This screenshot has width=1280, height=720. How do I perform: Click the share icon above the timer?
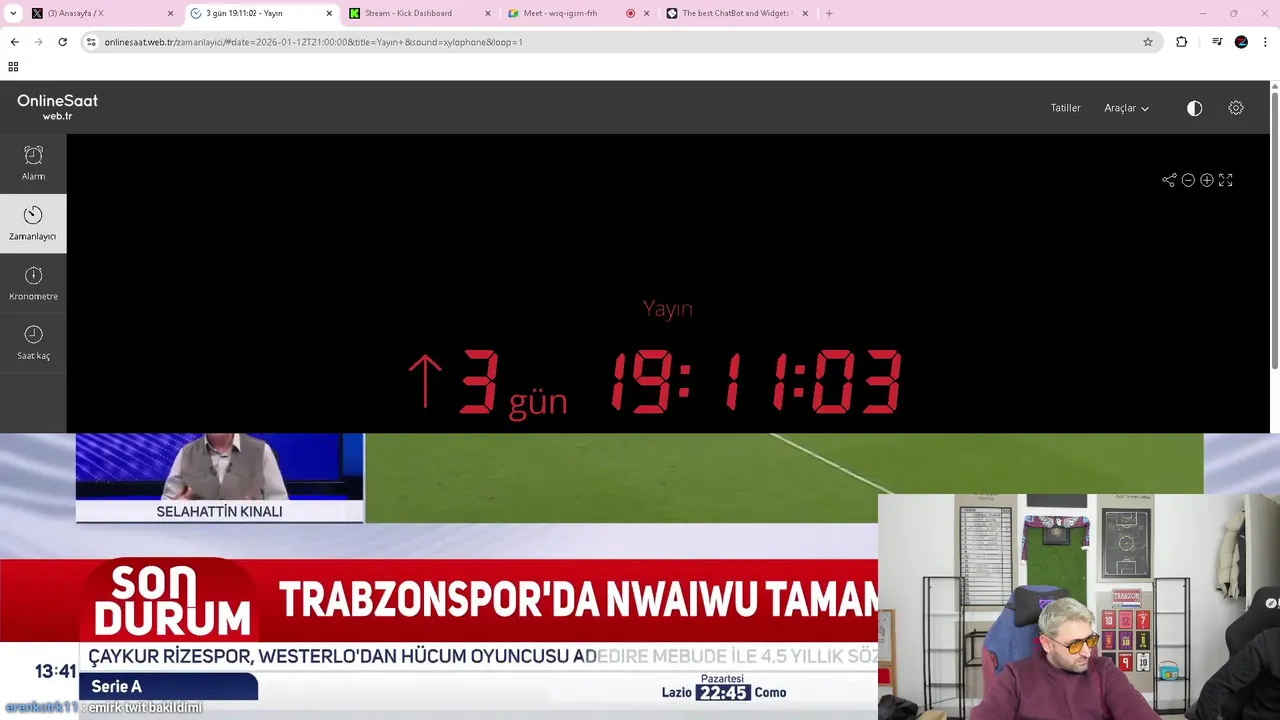1169,180
